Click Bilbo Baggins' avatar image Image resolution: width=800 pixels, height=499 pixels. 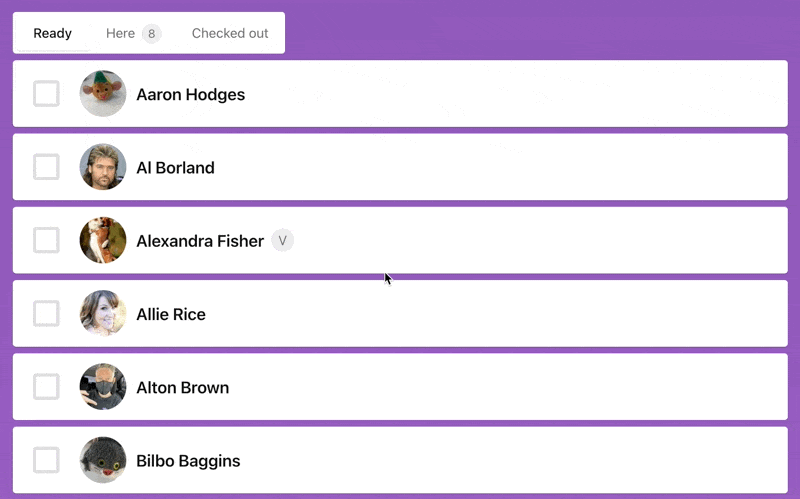103,460
